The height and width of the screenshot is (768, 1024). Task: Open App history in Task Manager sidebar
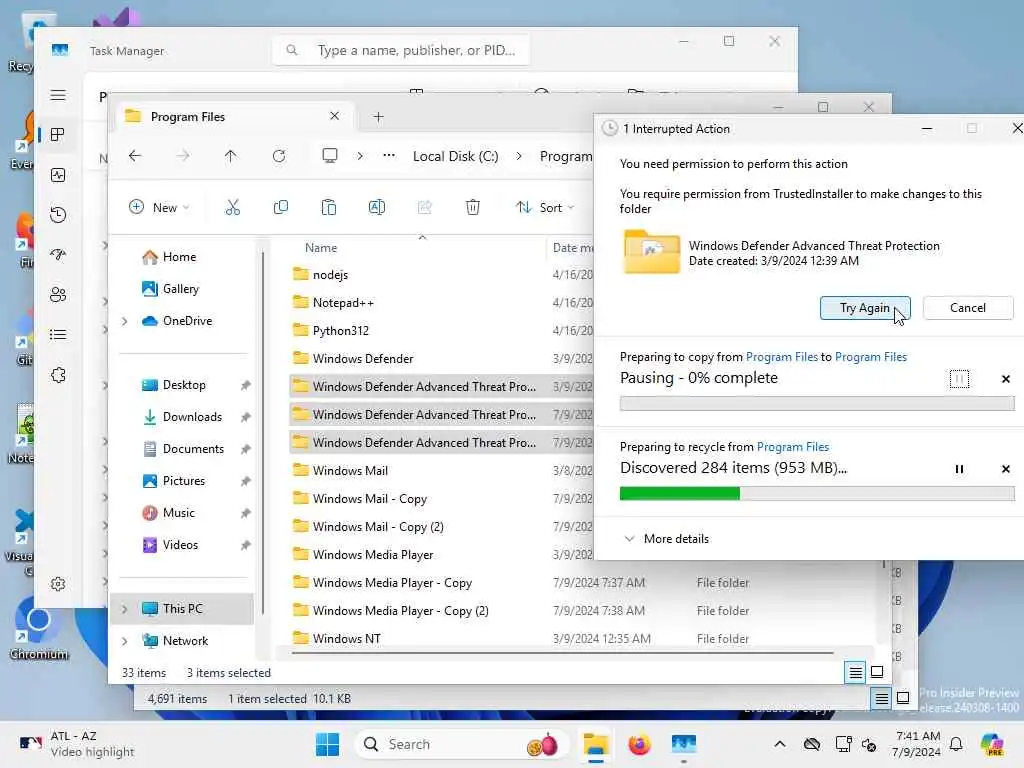(x=58, y=215)
